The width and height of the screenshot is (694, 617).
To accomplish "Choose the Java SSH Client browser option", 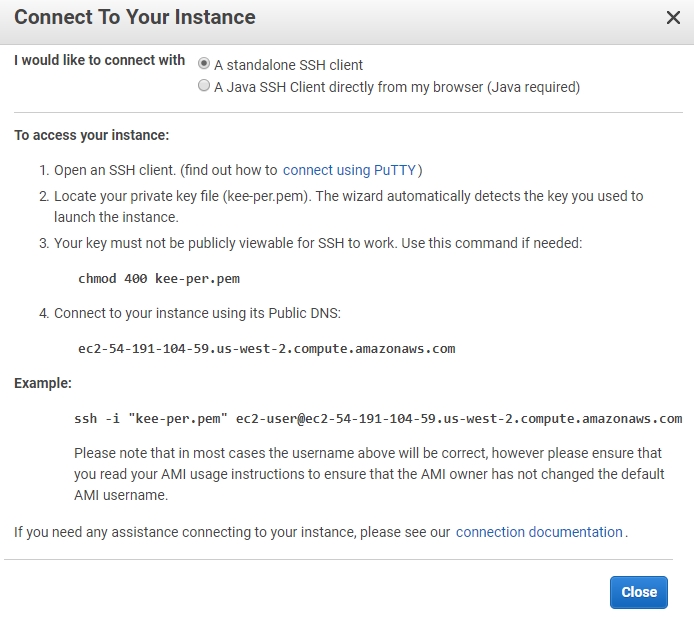I will (x=205, y=87).
